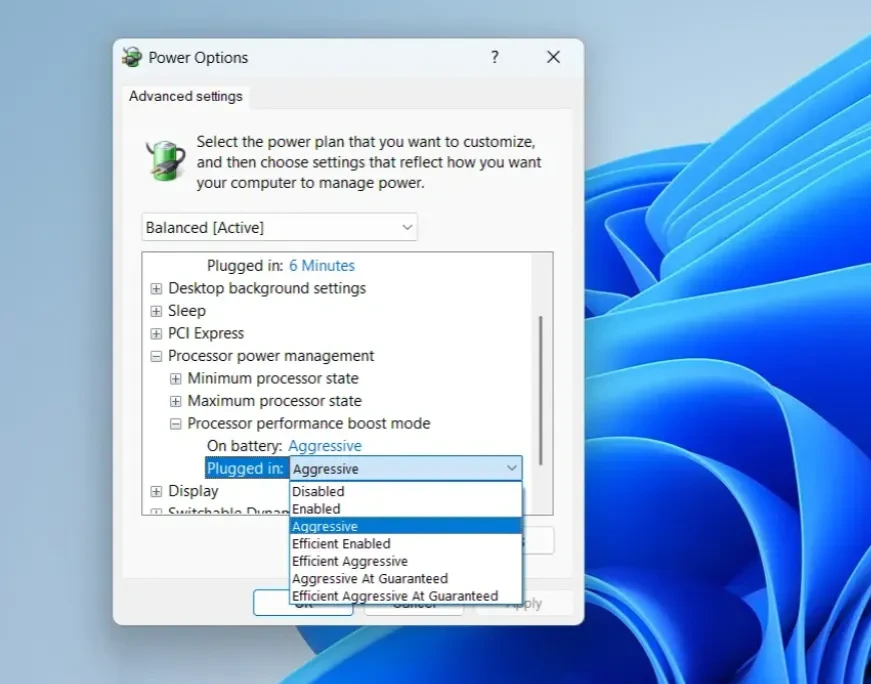
Task: Click the large green battery plug icon
Action: pyautogui.click(x=166, y=161)
